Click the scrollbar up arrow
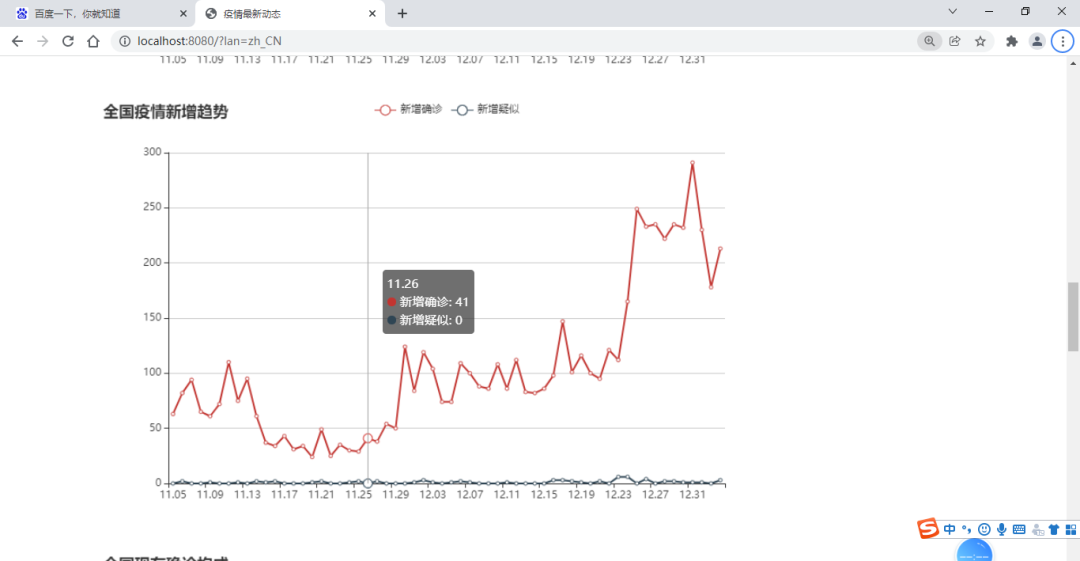Screen dimensions: 1080x561 coord(1073,63)
